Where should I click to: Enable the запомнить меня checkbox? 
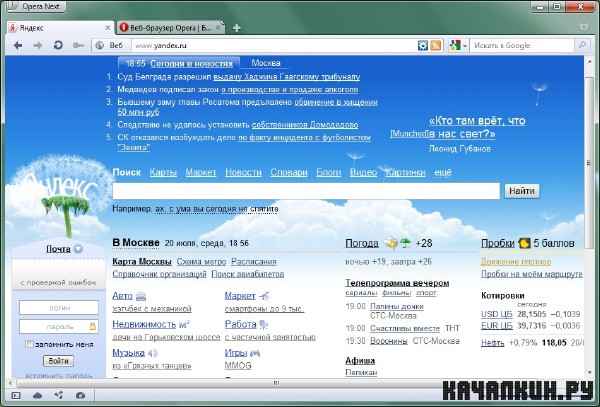[29, 344]
